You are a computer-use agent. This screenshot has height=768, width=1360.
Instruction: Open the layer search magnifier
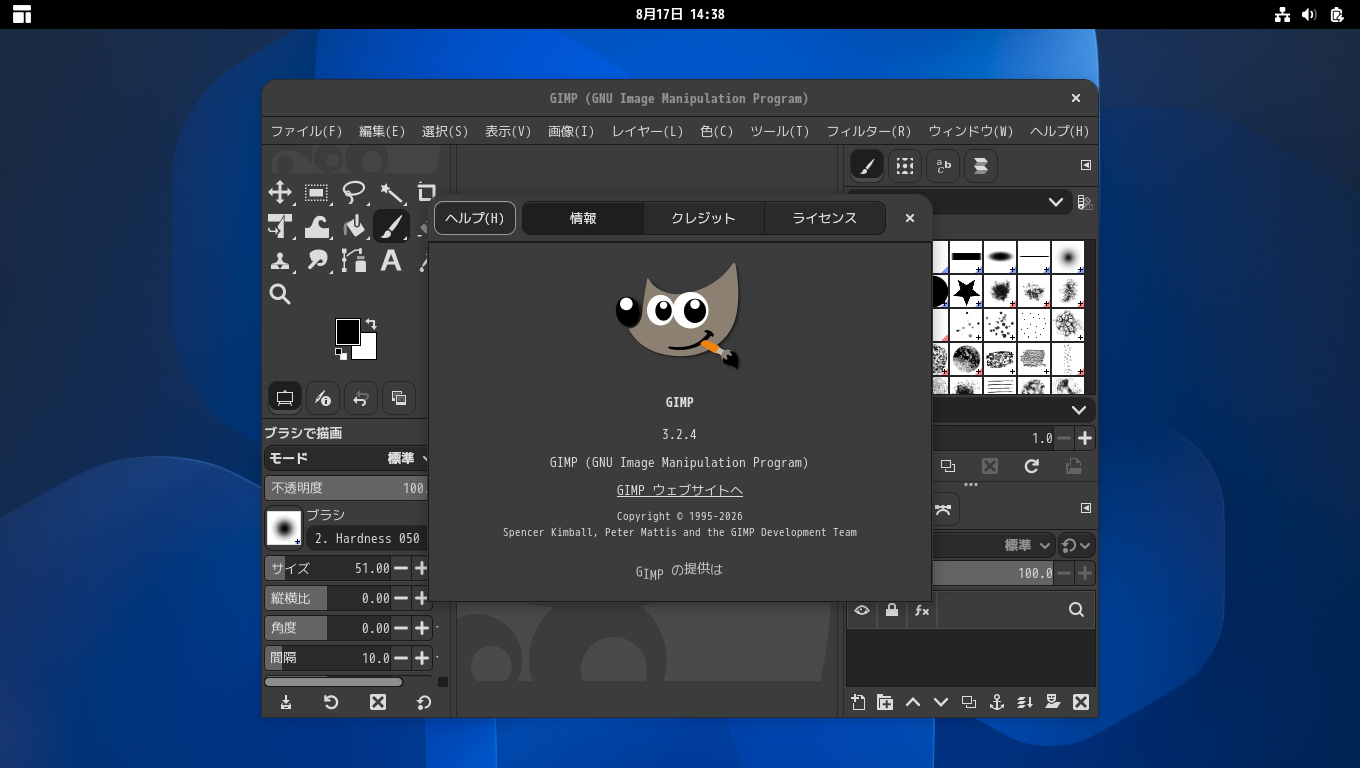coord(1077,610)
